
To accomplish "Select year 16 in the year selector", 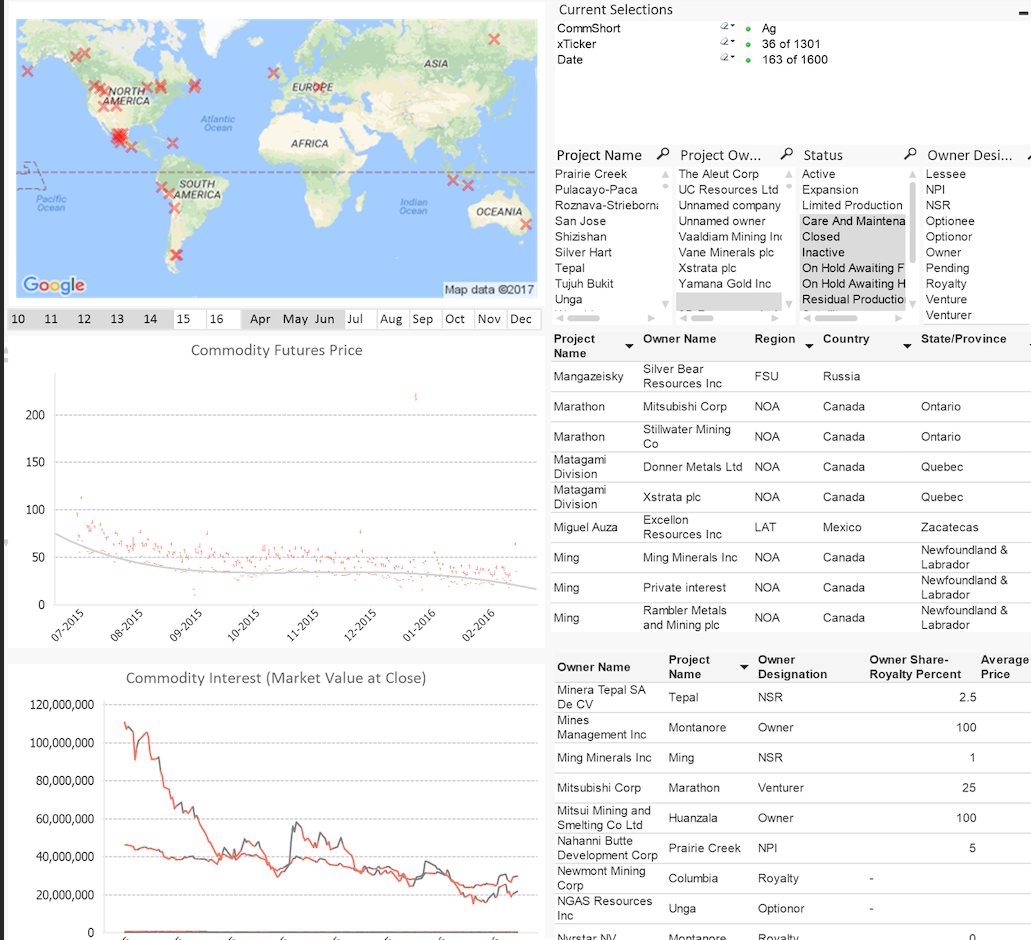I will tap(216, 319).
